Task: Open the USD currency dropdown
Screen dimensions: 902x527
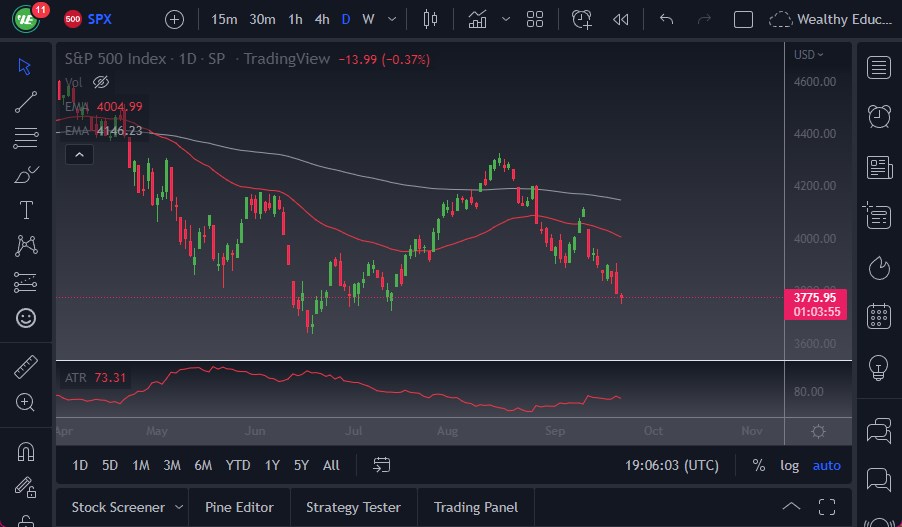Action: 808,55
